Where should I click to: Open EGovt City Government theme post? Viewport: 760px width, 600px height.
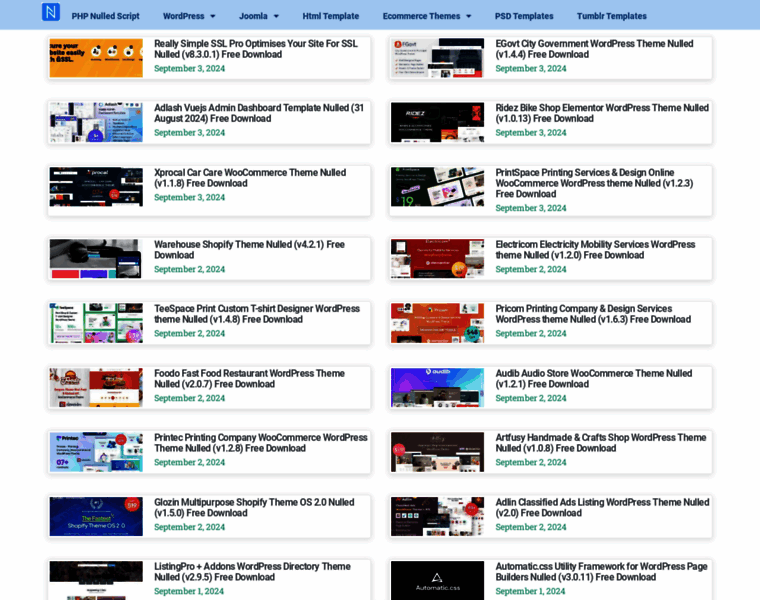tap(594, 49)
